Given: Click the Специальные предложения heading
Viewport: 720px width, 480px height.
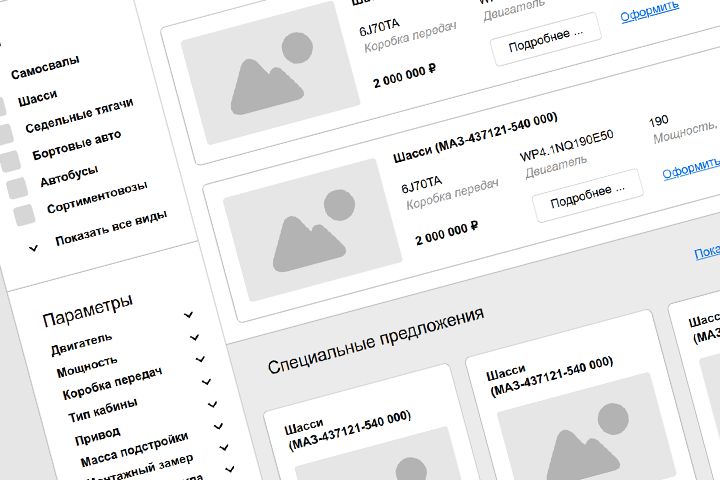Looking at the screenshot, I should (x=376, y=341).
